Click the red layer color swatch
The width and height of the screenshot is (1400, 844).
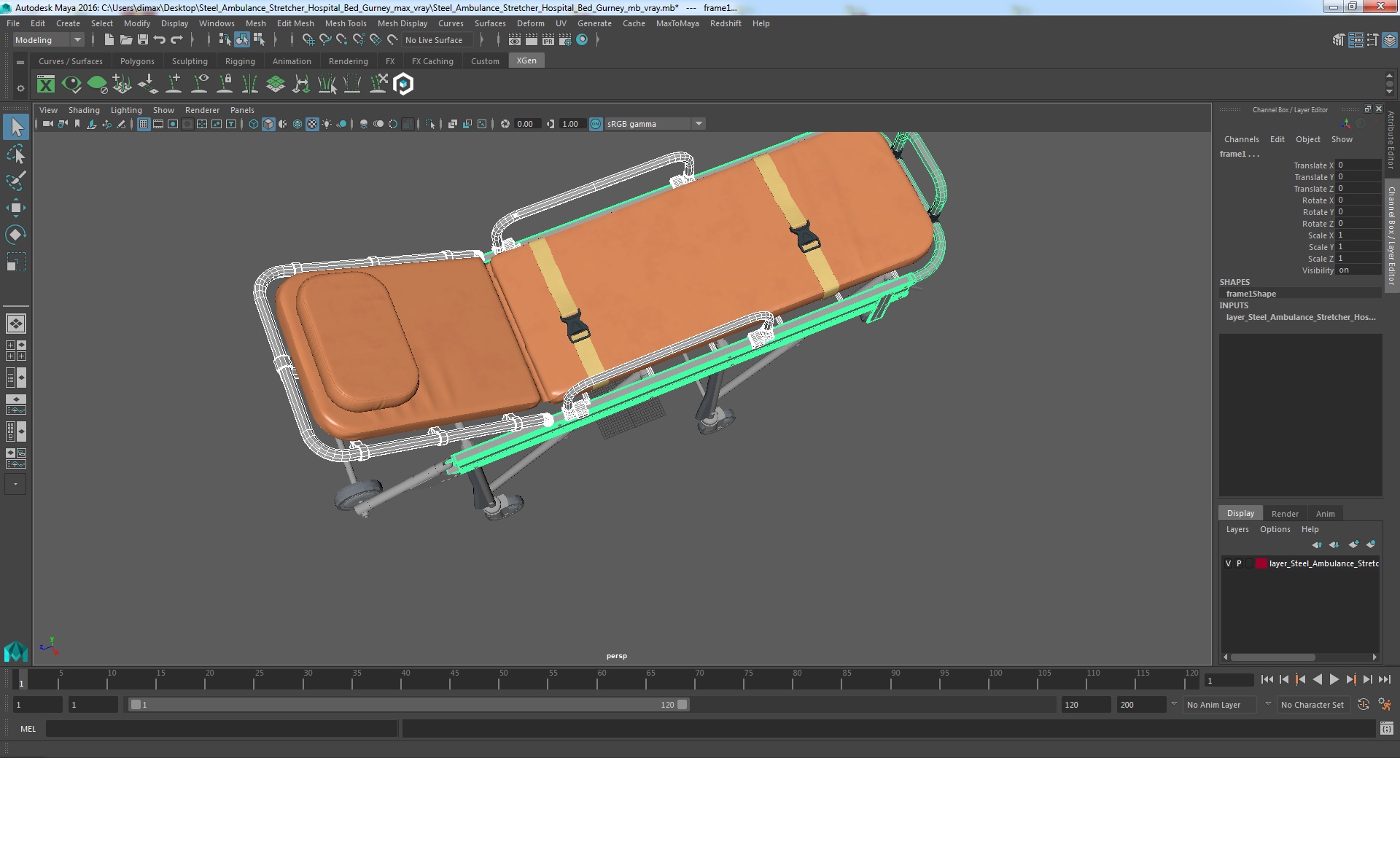click(x=1261, y=563)
